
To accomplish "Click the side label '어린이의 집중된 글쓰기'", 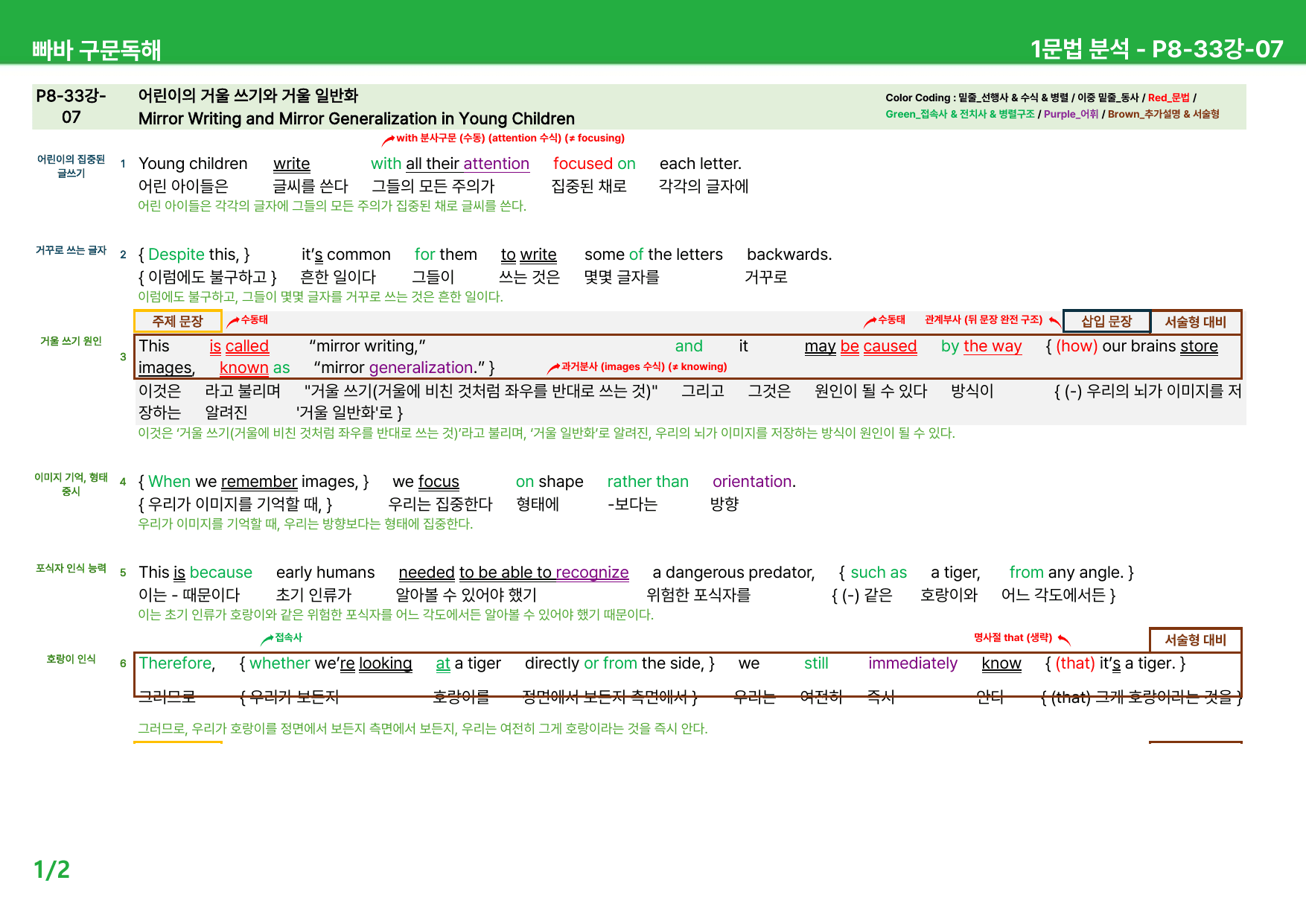I will click(x=71, y=166).
